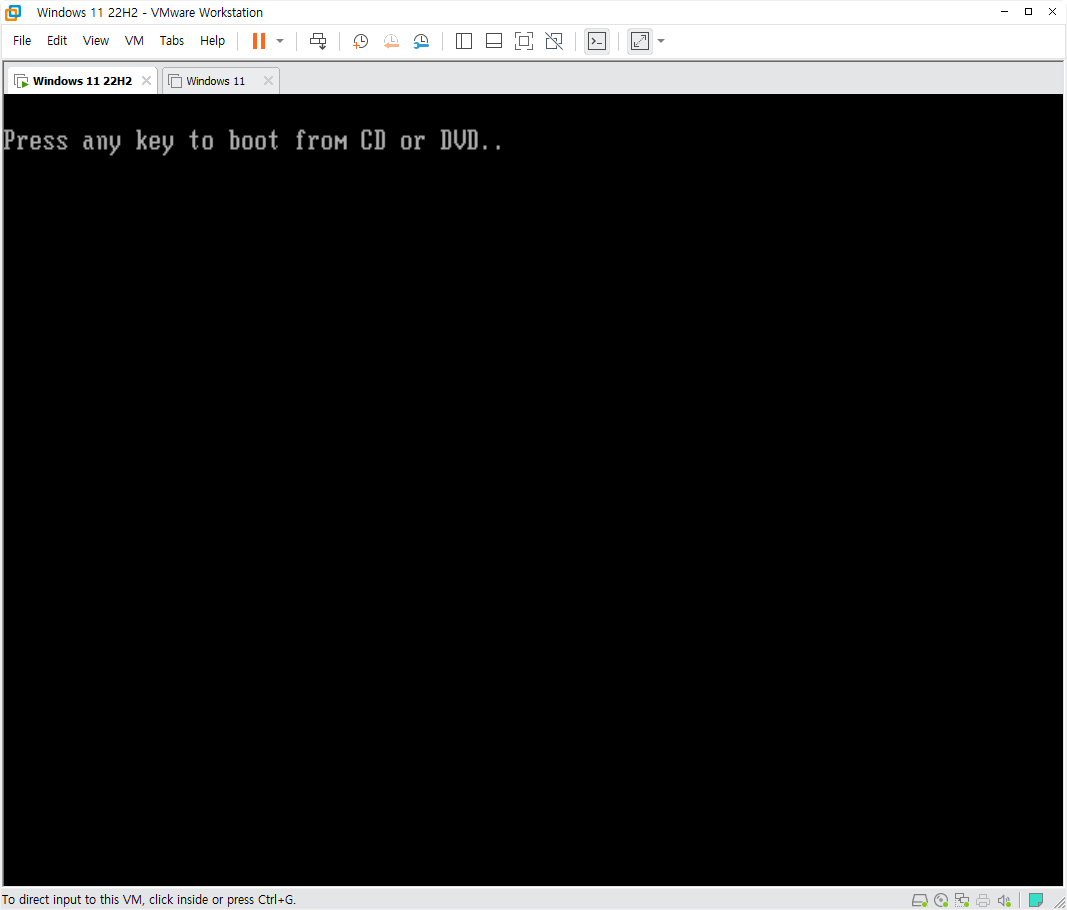1067x910 pixels.
Task: Click the sound card status icon
Action: [1004, 900]
